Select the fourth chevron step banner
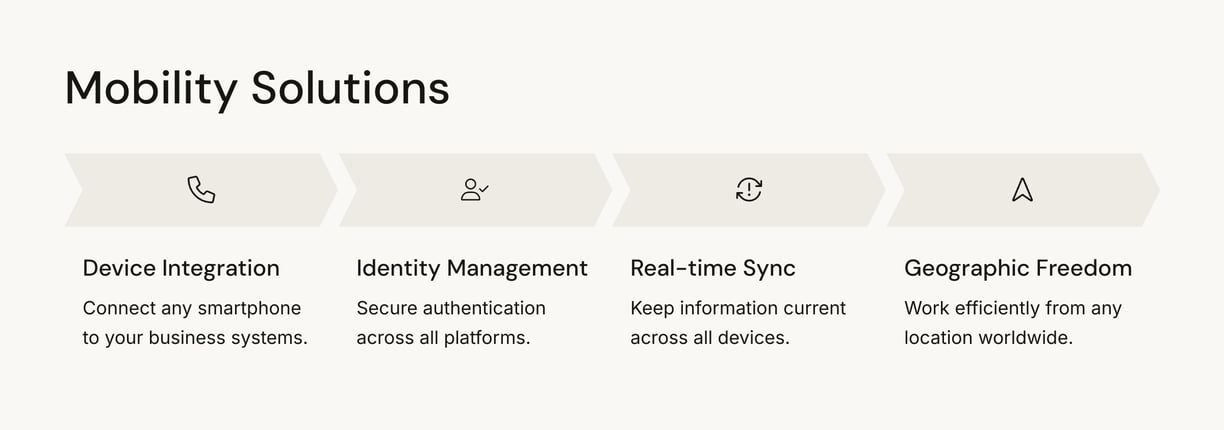This screenshot has width=1224, height=430. point(1023,190)
